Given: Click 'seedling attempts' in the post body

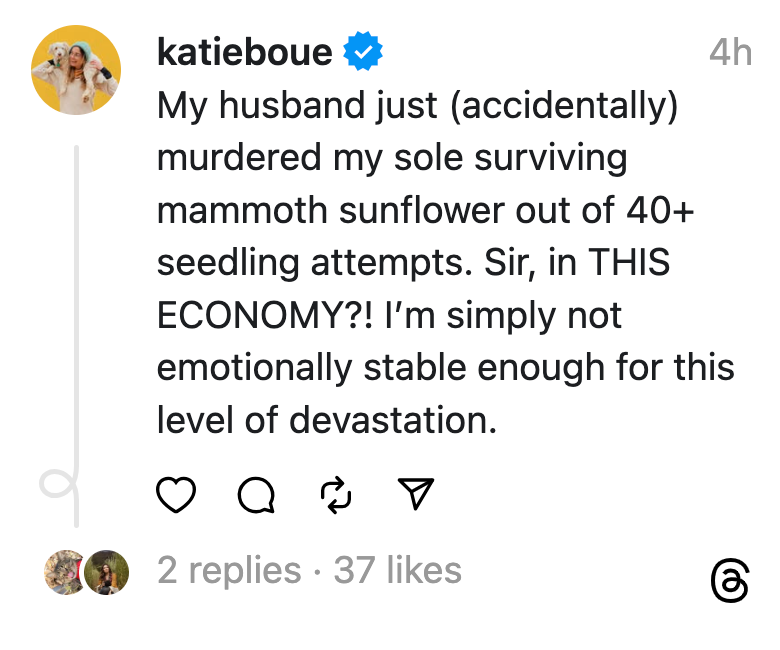Looking at the screenshot, I should tap(314, 263).
